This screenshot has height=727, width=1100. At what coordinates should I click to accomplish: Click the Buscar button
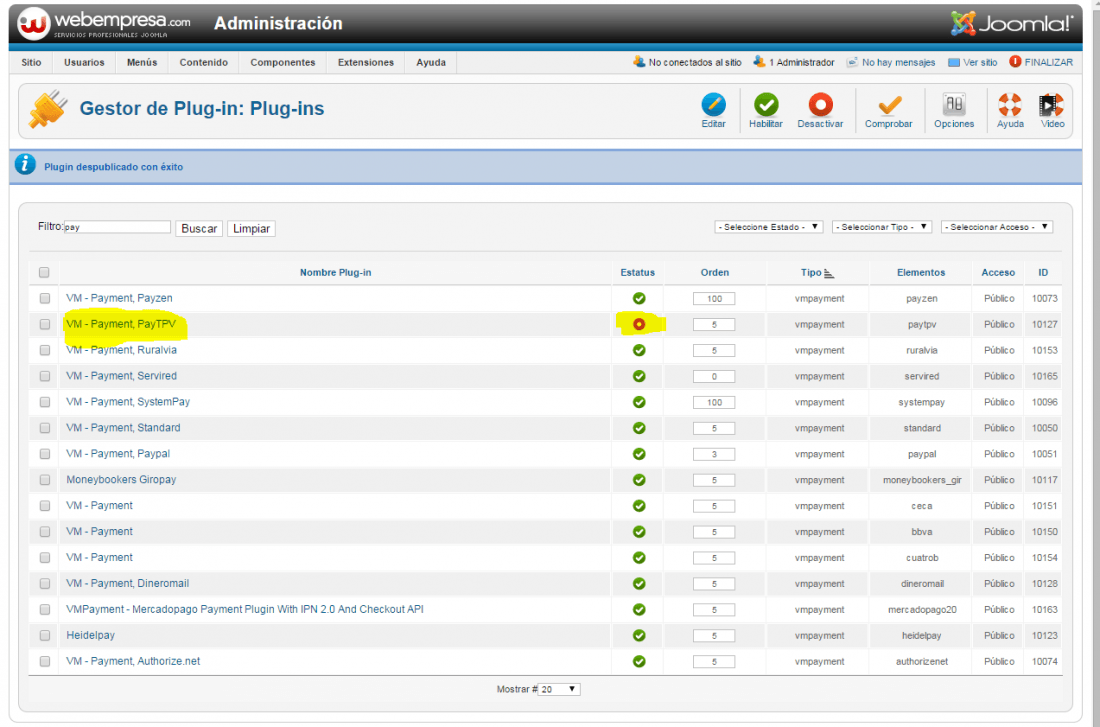[199, 229]
